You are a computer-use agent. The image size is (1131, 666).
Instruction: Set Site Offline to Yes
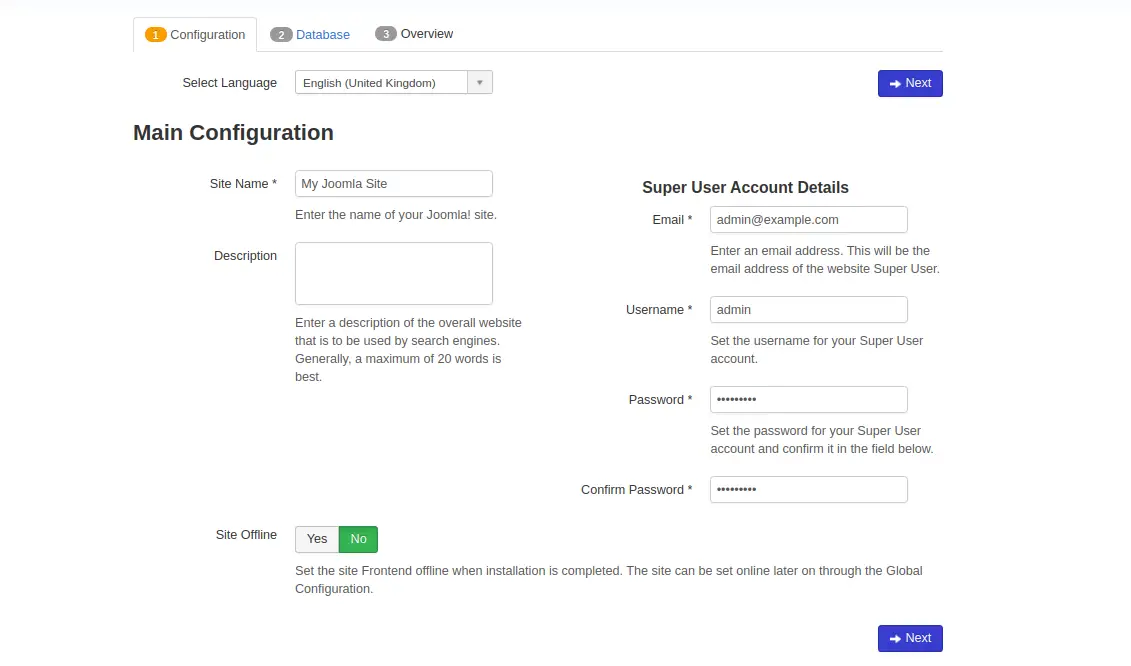click(x=317, y=539)
